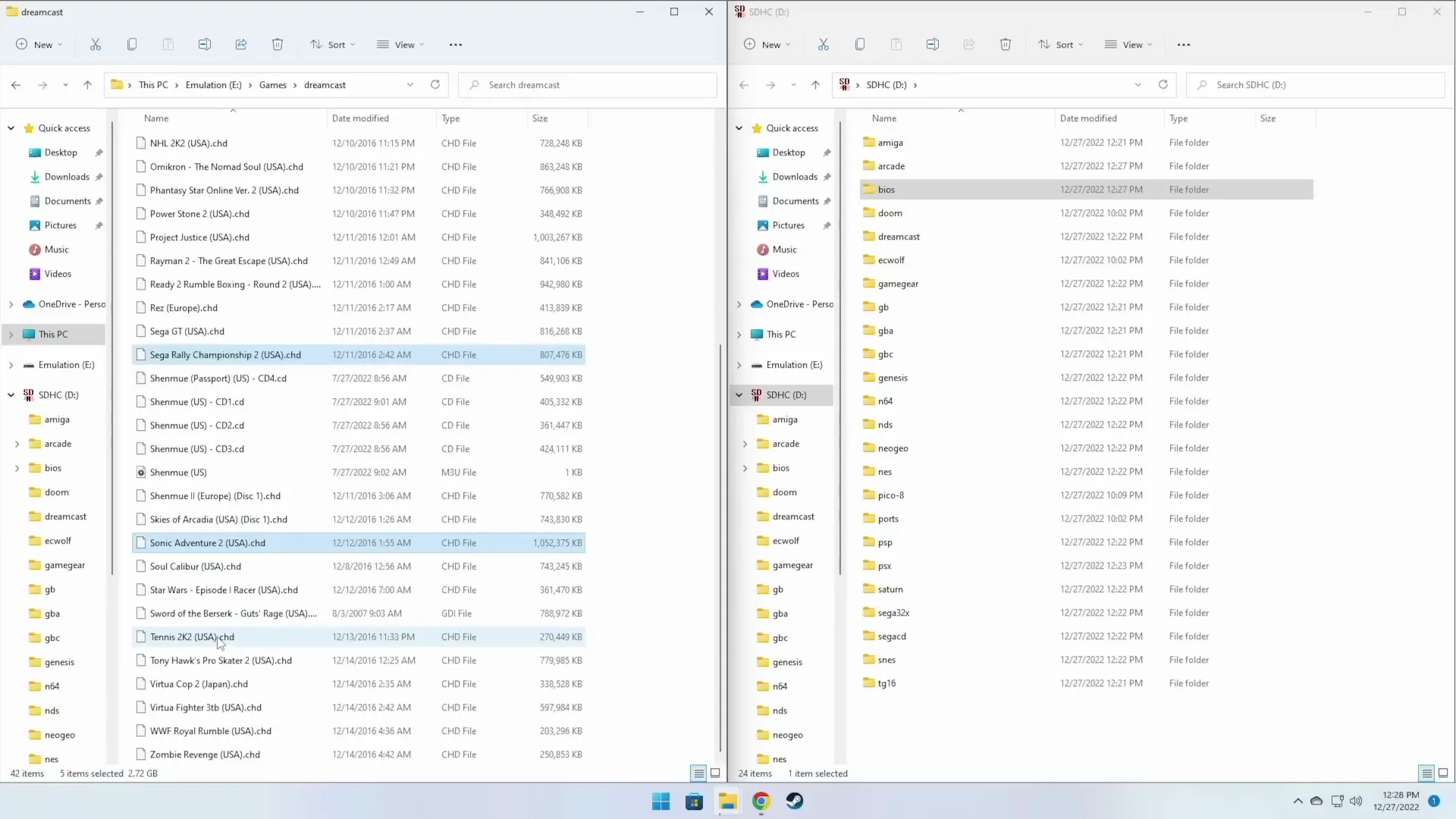Open View menu in SDHC (D:) window
1456x819 pixels.
[x=1128, y=45]
